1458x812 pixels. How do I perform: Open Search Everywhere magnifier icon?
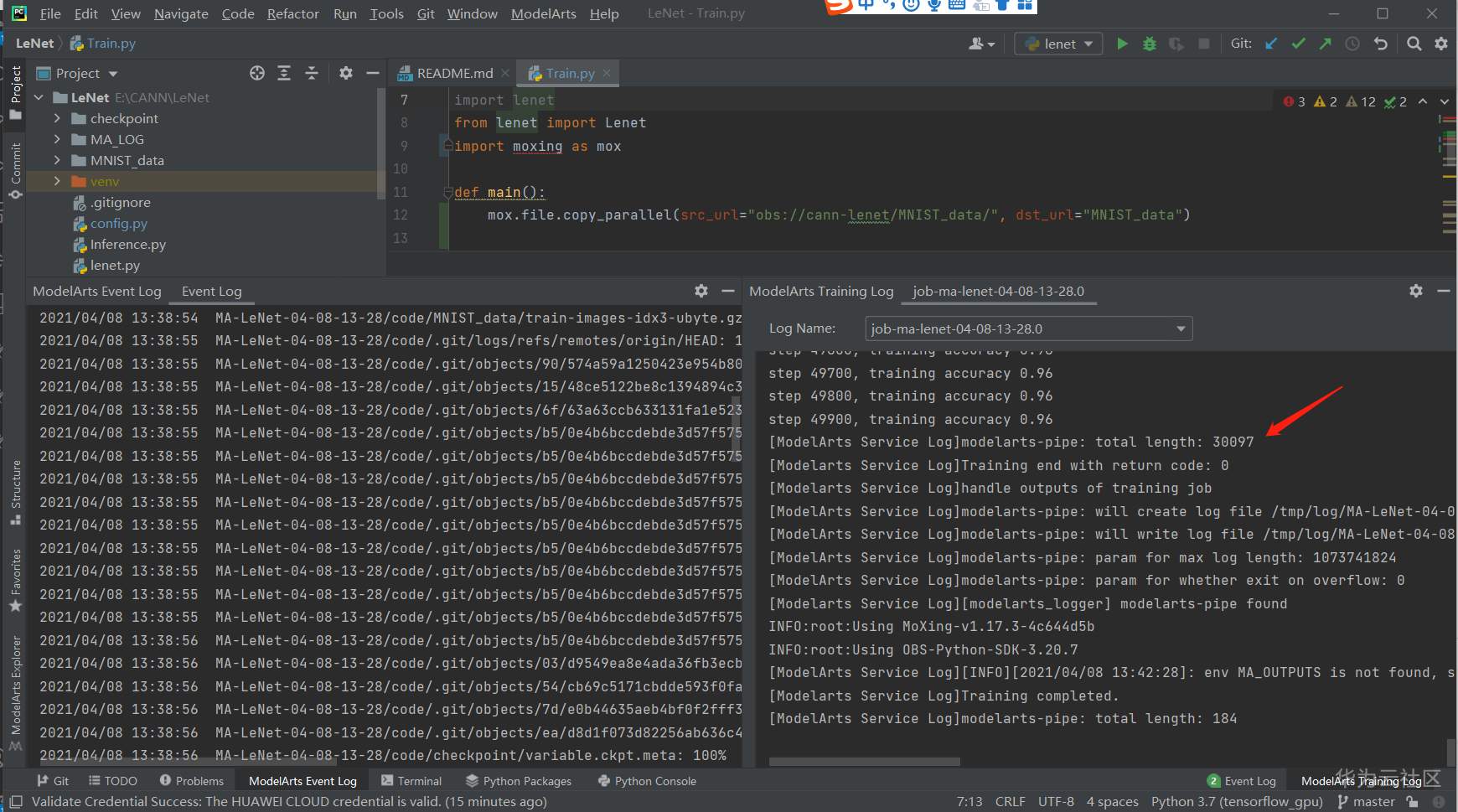pos(1414,44)
